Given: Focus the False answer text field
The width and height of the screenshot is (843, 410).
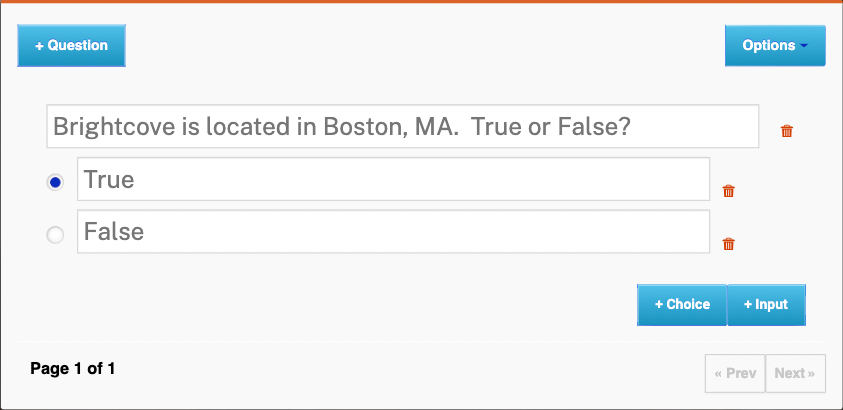Looking at the screenshot, I should pyautogui.click(x=393, y=231).
